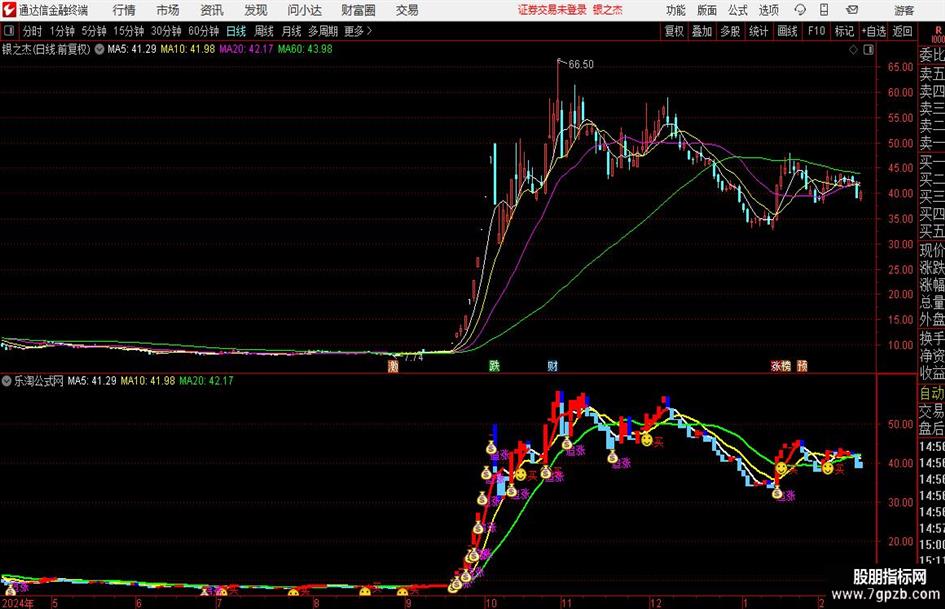Click the 标记 mark button
Image resolution: width=945 pixels, height=609 pixels.
pos(844,31)
